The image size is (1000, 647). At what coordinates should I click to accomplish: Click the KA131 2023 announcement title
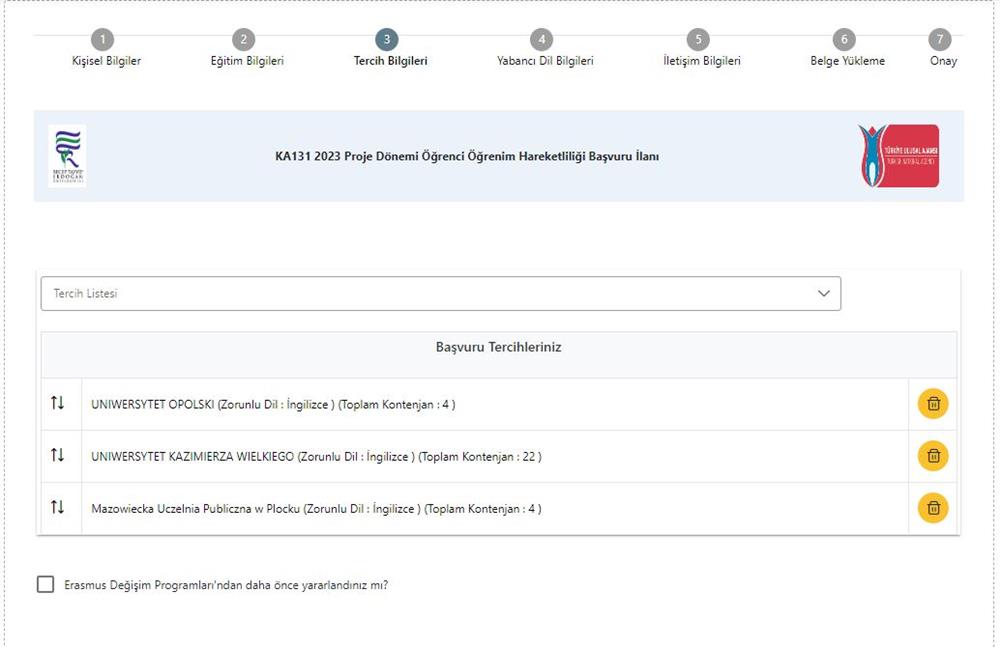pyautogui.click(x=467, y=156)
